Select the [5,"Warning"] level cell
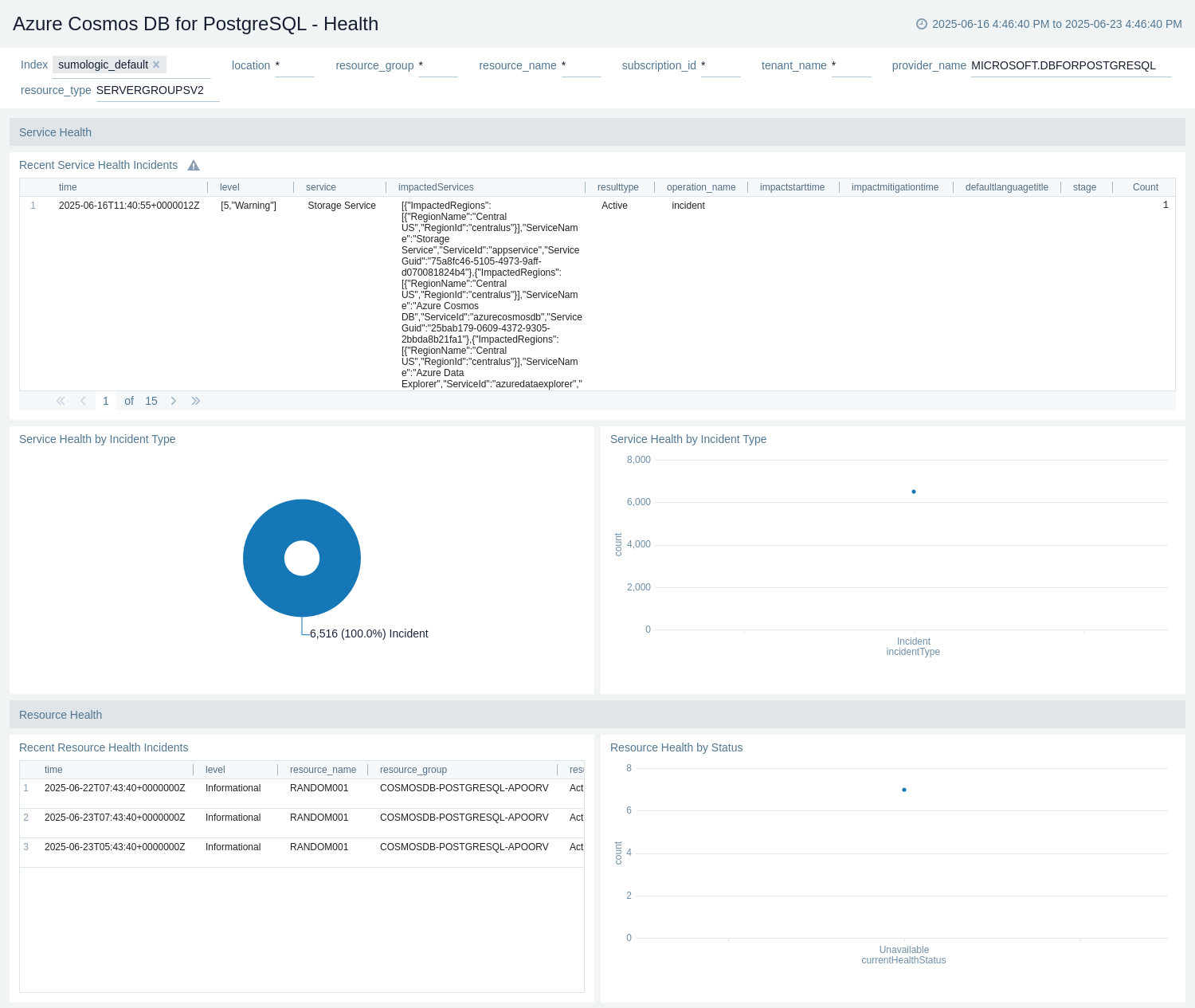The width and height of the screenshot is (1195, 1008). click(249, 206)
